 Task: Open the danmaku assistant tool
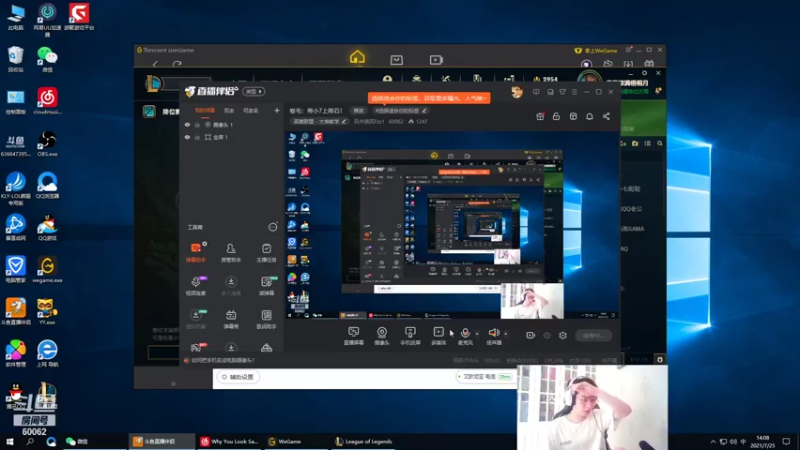point(196,253)
